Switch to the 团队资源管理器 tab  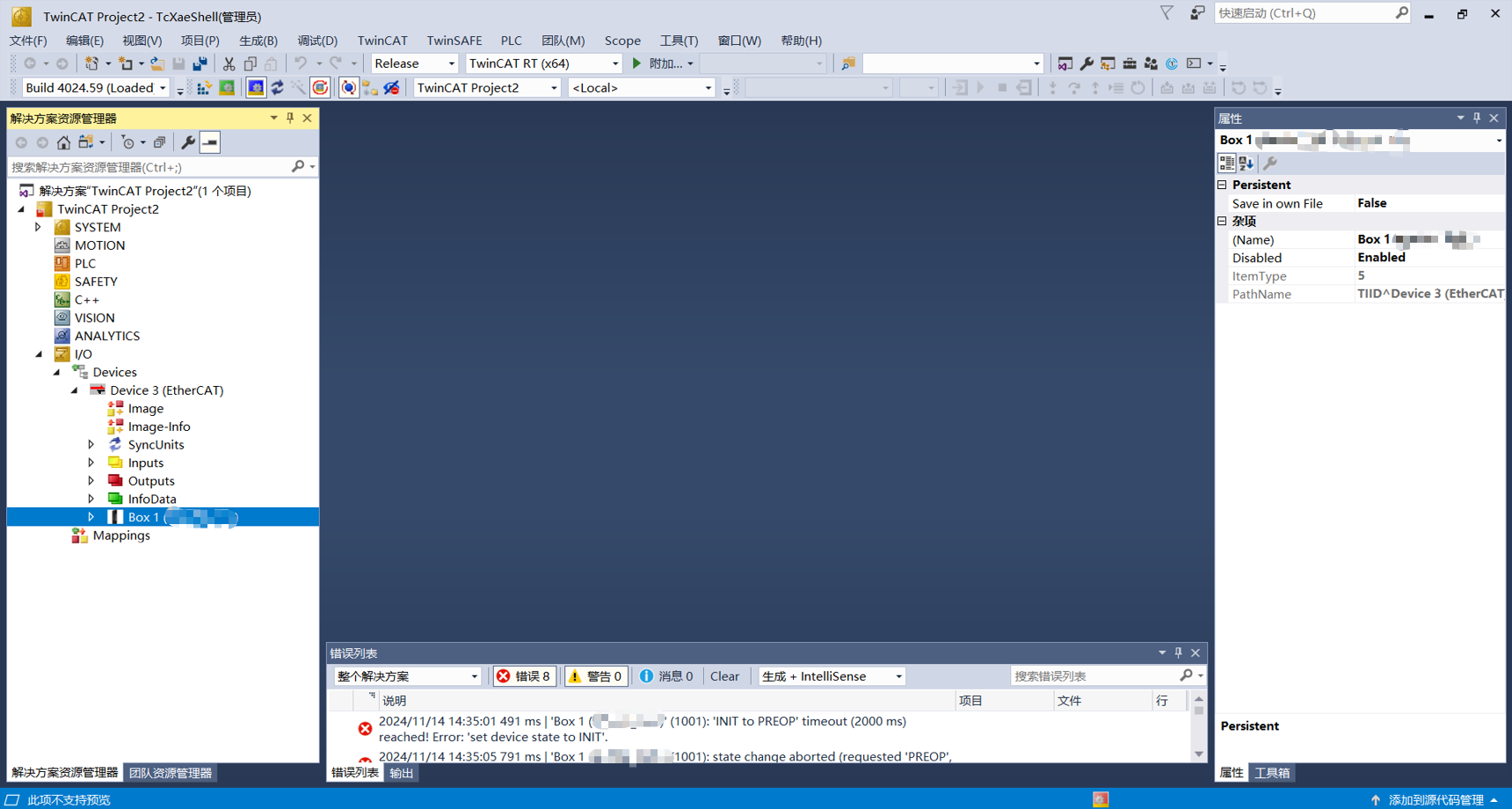[171, 773]
